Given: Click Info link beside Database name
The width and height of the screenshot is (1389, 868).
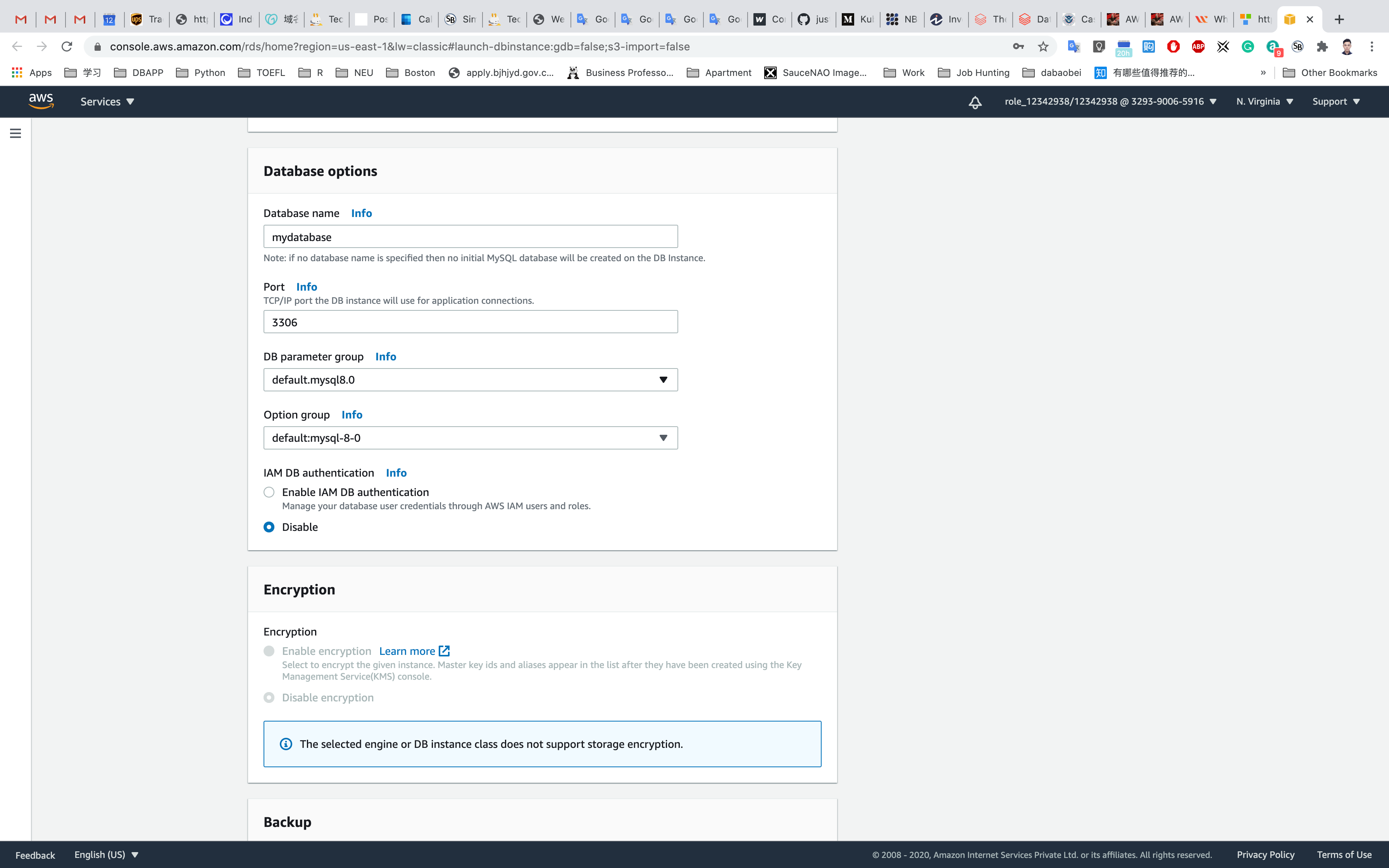Looking at the screenshot, I should pyautogui.click(x=361, y=213).
